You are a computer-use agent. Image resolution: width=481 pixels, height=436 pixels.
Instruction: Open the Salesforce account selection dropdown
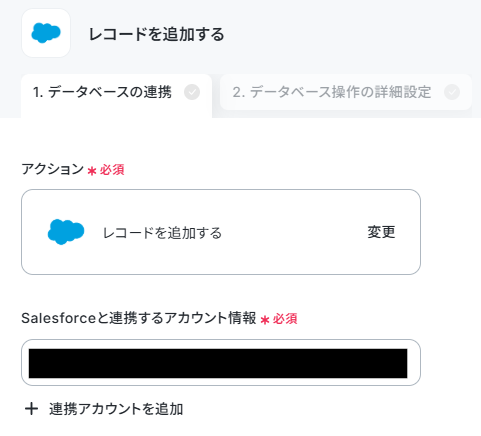tap(221, 363)
